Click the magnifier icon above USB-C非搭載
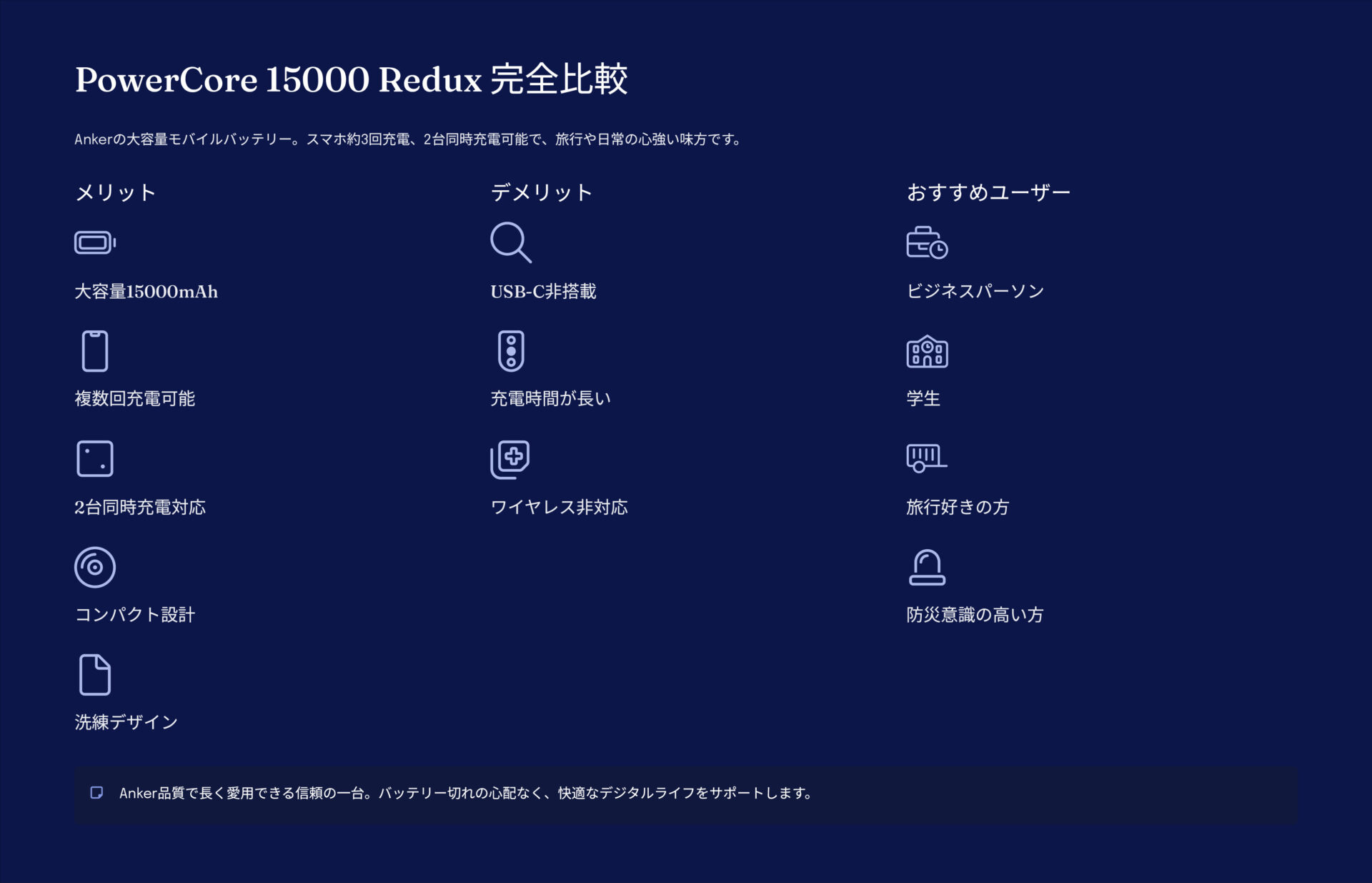The image size is (1372, 883). (x=510, y=243)
